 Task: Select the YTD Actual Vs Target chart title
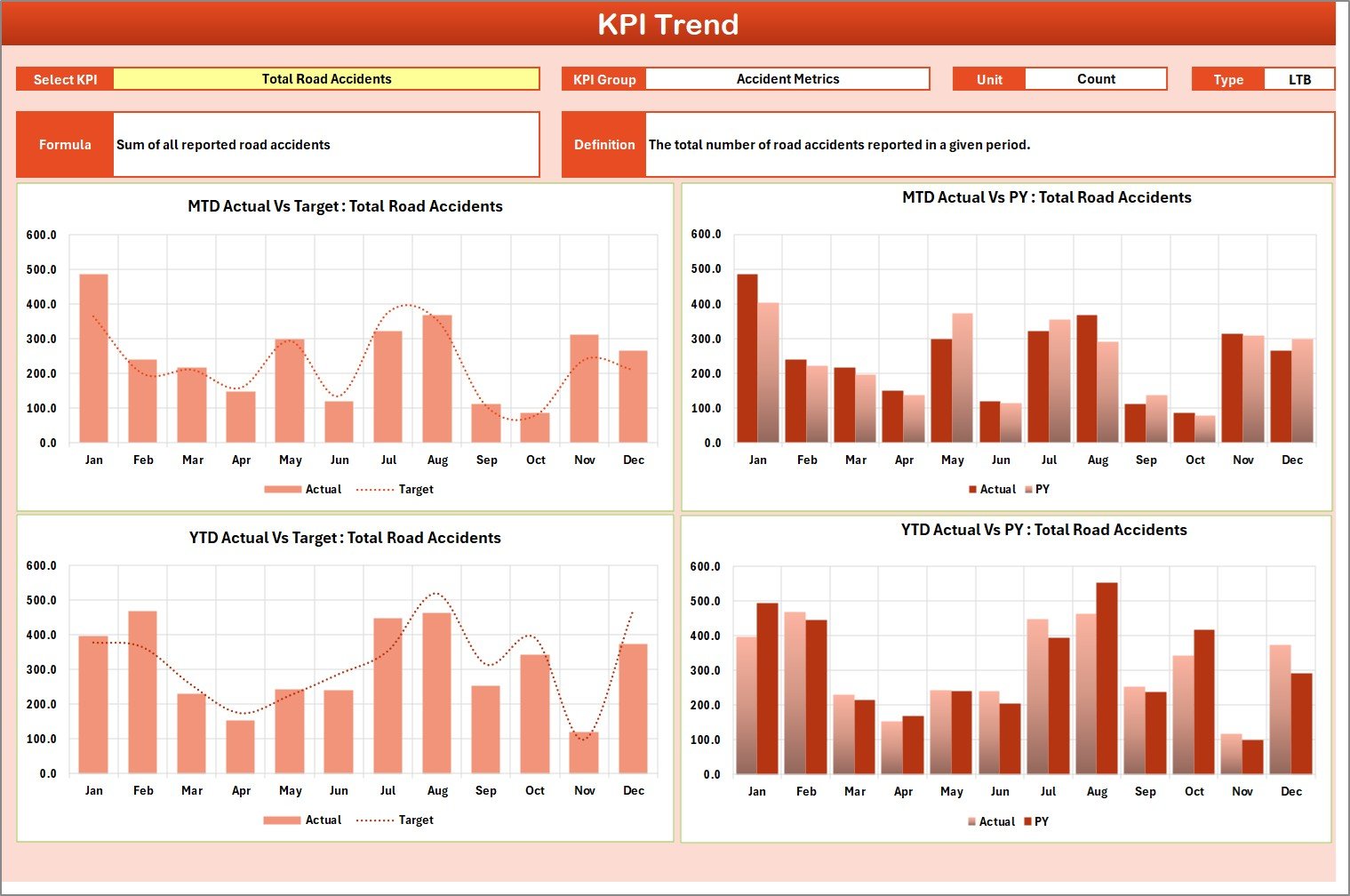[x=345, y=538]
